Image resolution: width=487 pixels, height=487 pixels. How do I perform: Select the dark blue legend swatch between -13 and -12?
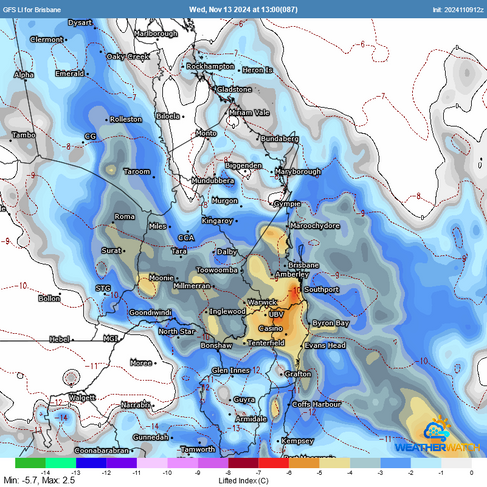tap(91, 463)
